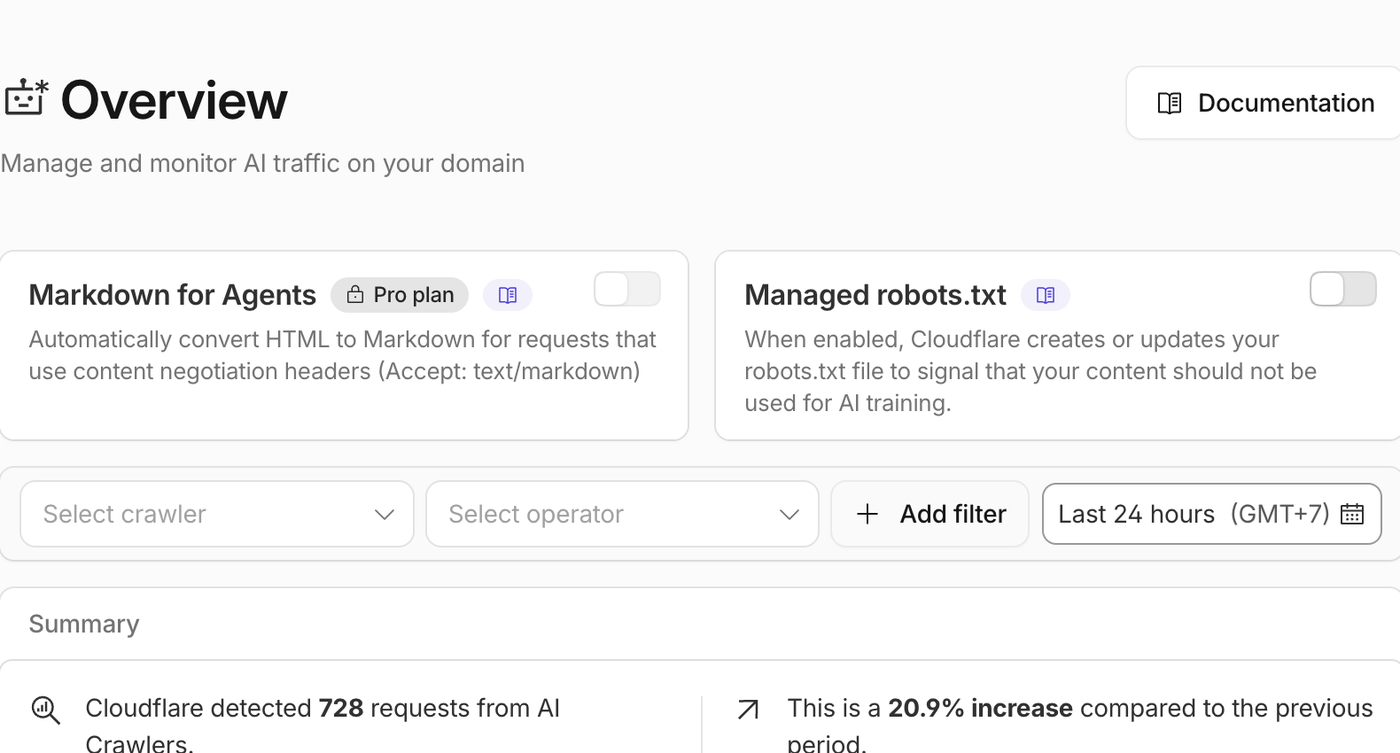Click the Overview page title
Viewport: 1400px width, 753px height.
click(174, 100)
